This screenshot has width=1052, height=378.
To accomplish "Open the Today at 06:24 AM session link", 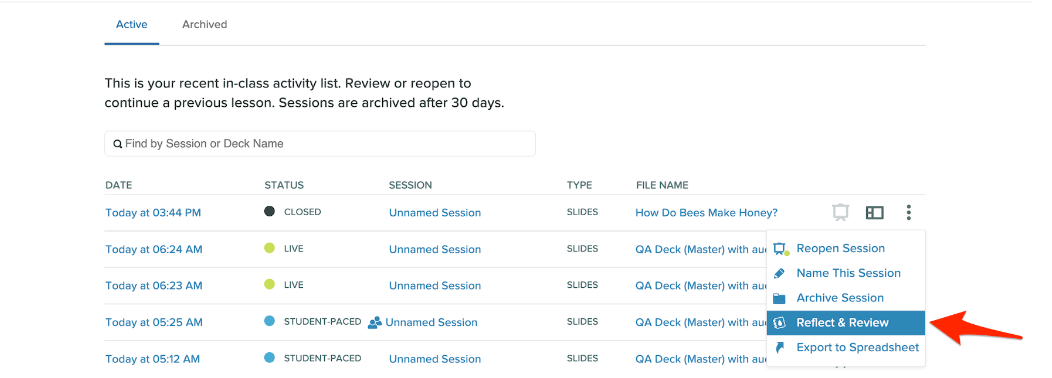I will coord(154,249).
